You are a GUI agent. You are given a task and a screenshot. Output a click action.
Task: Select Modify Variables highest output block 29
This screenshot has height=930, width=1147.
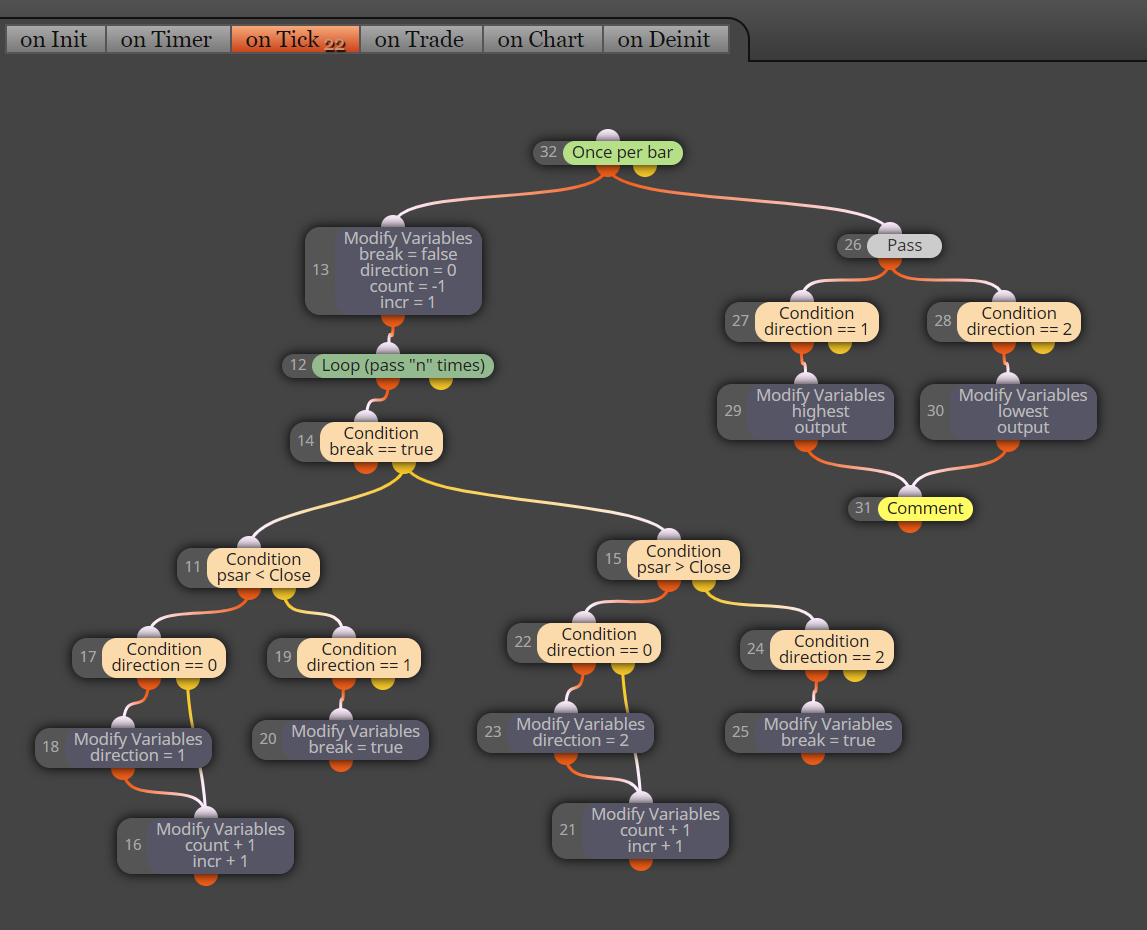click(805, 411)
